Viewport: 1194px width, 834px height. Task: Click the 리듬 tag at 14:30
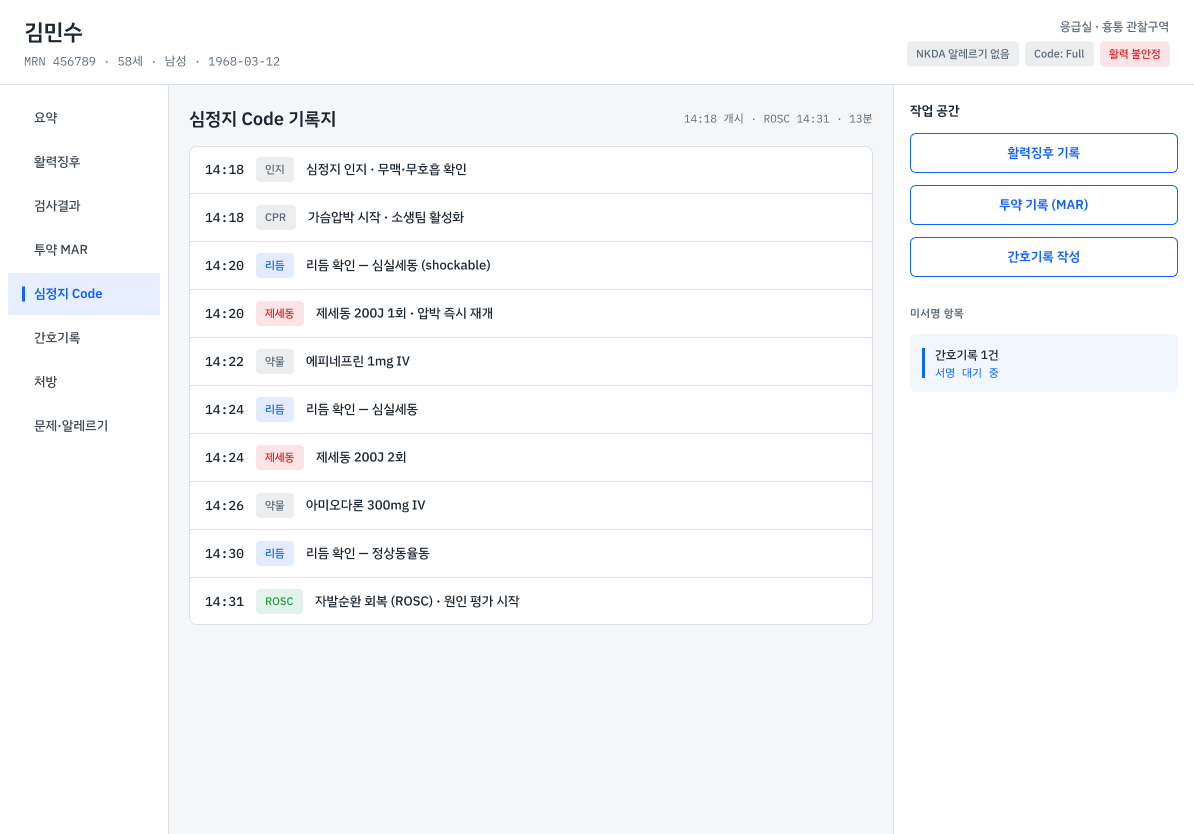click(x=275, y=554)
